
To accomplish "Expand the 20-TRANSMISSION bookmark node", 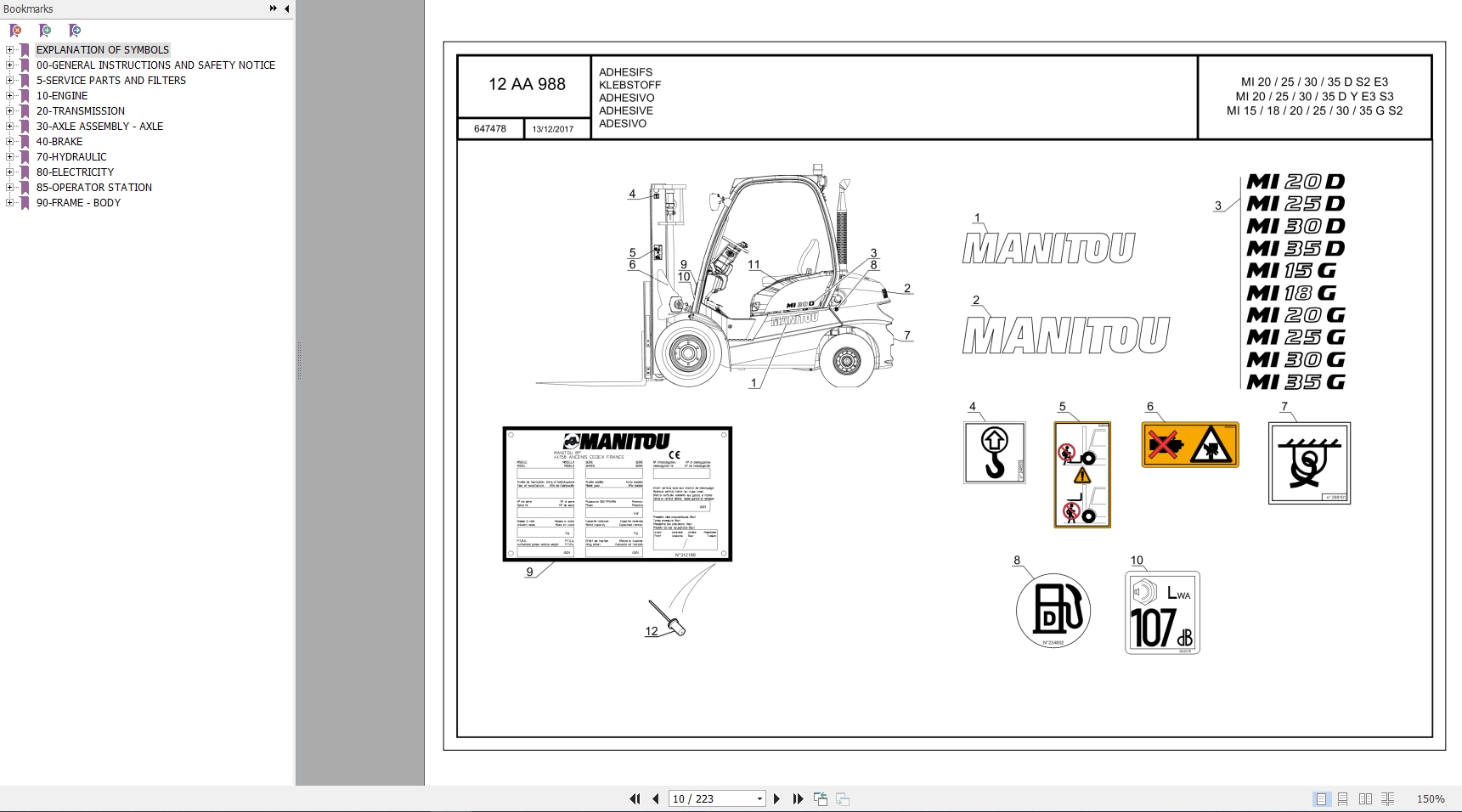I will tap(10, 111).
